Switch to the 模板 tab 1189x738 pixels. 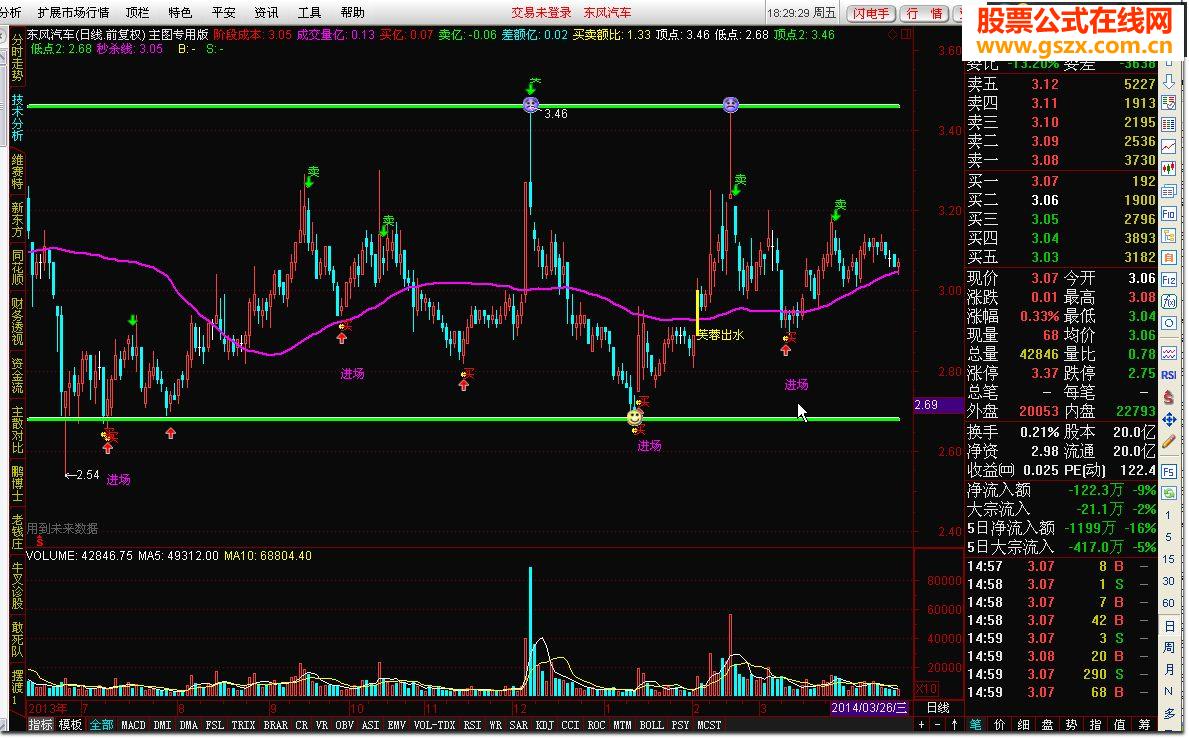tap(70, 725)
